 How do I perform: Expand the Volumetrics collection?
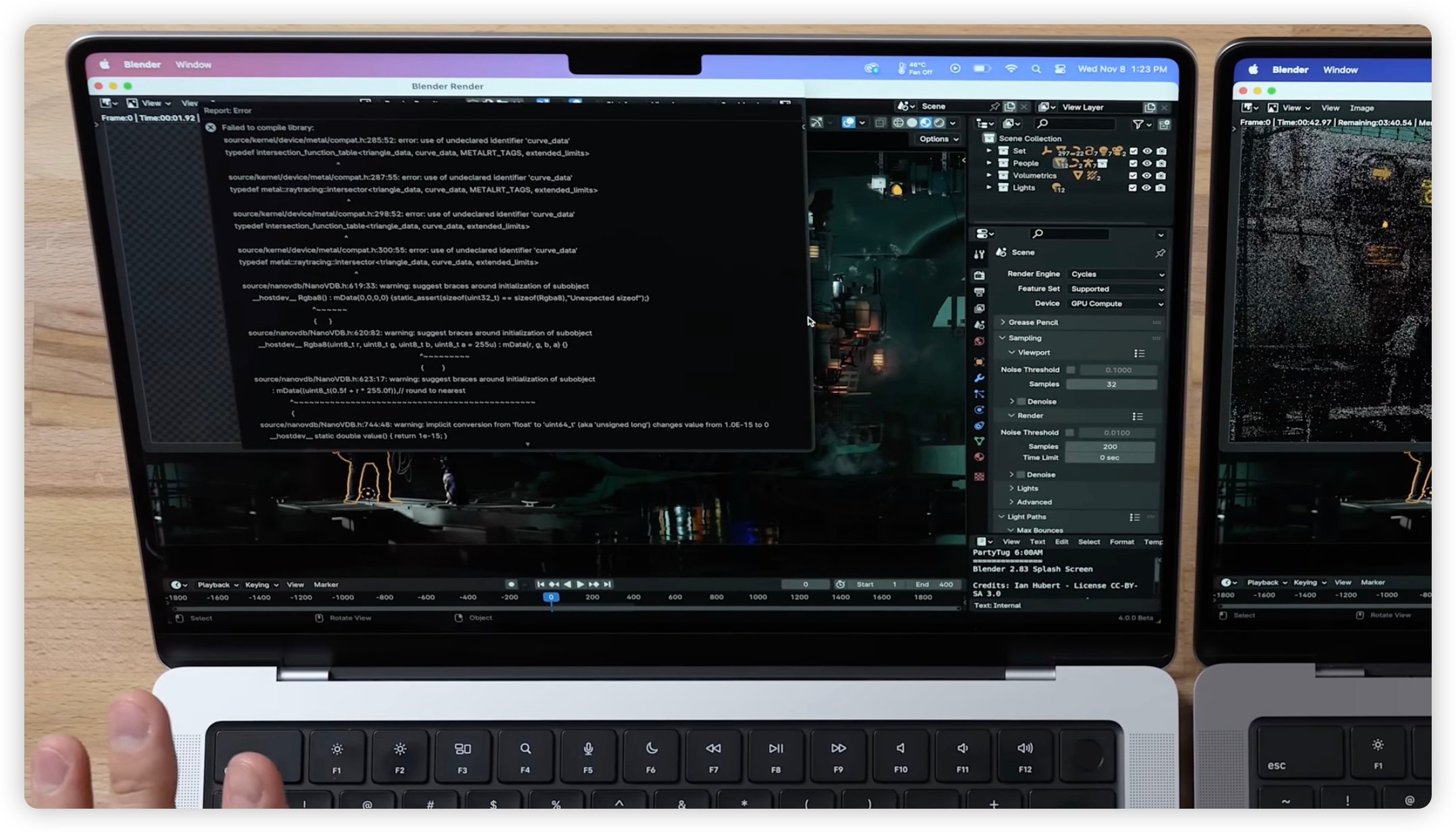pos(989,176)
